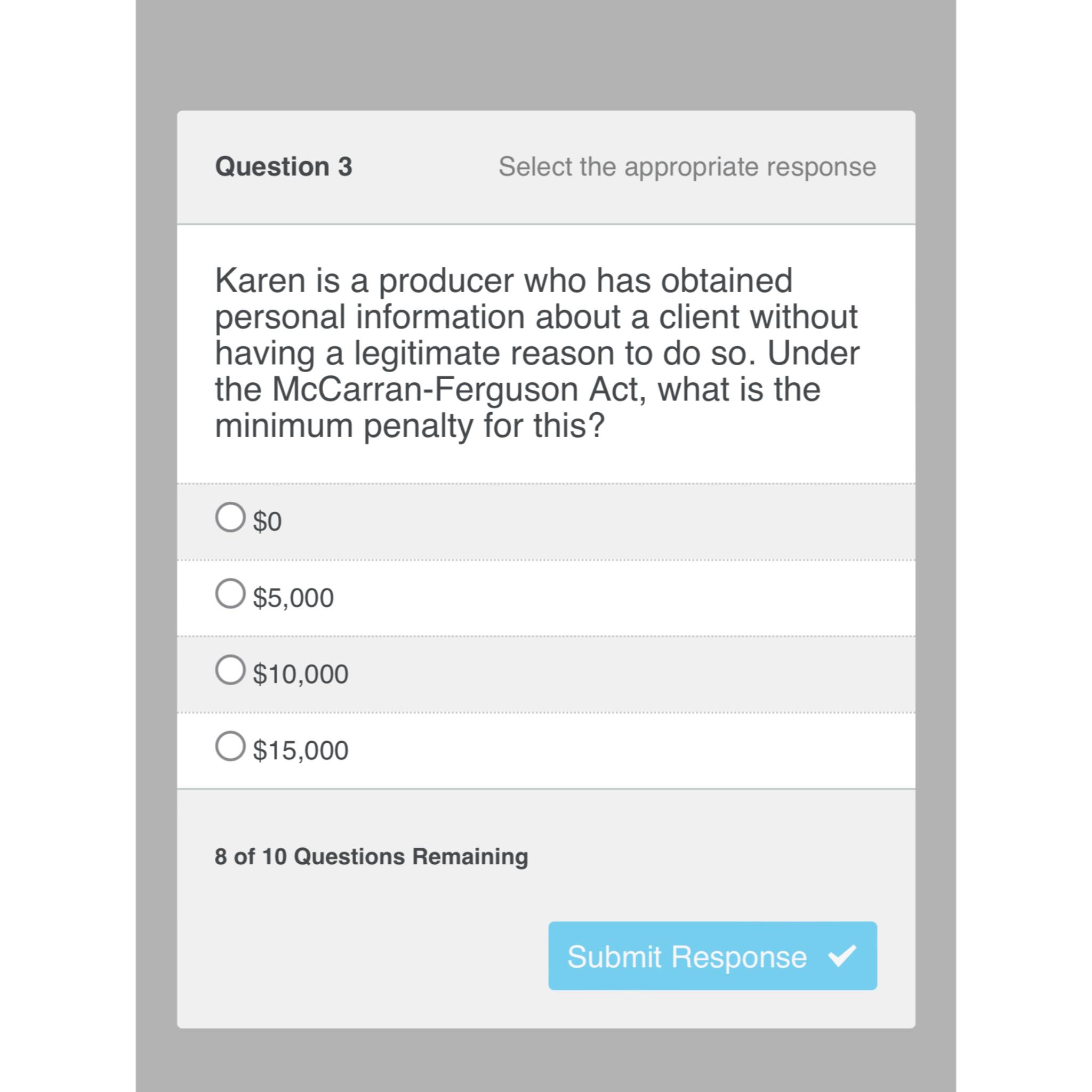Click the radio circle next to $0

pos(230,518)
